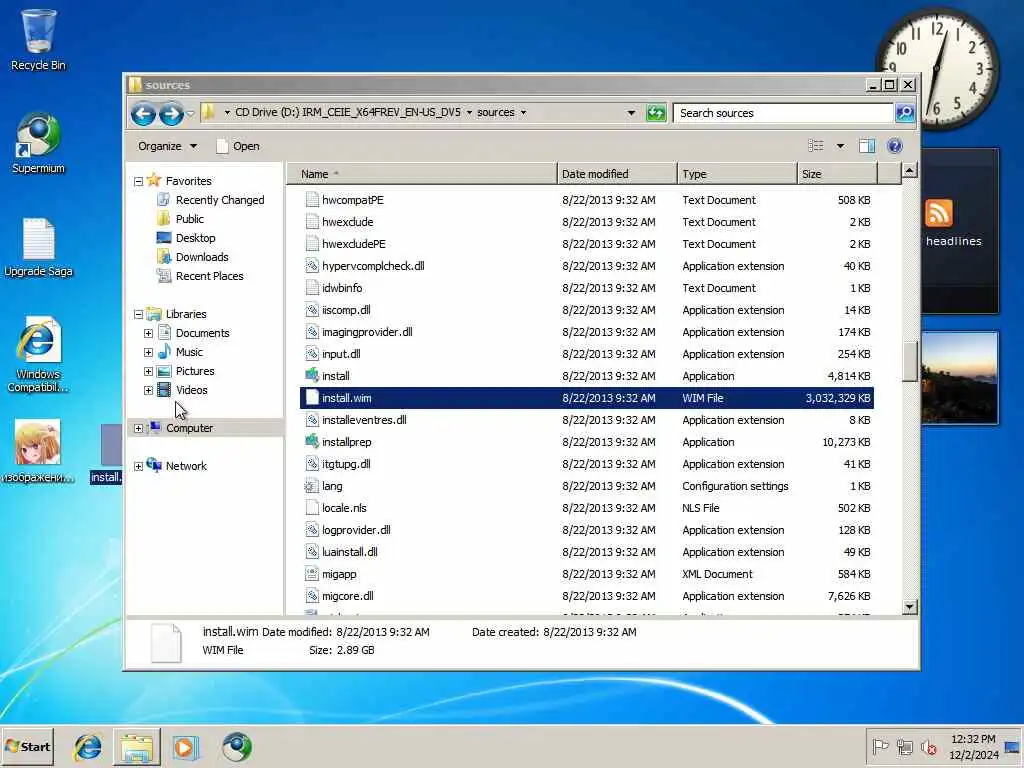Click the file list scroll up arrow

[x=910, y=171]
